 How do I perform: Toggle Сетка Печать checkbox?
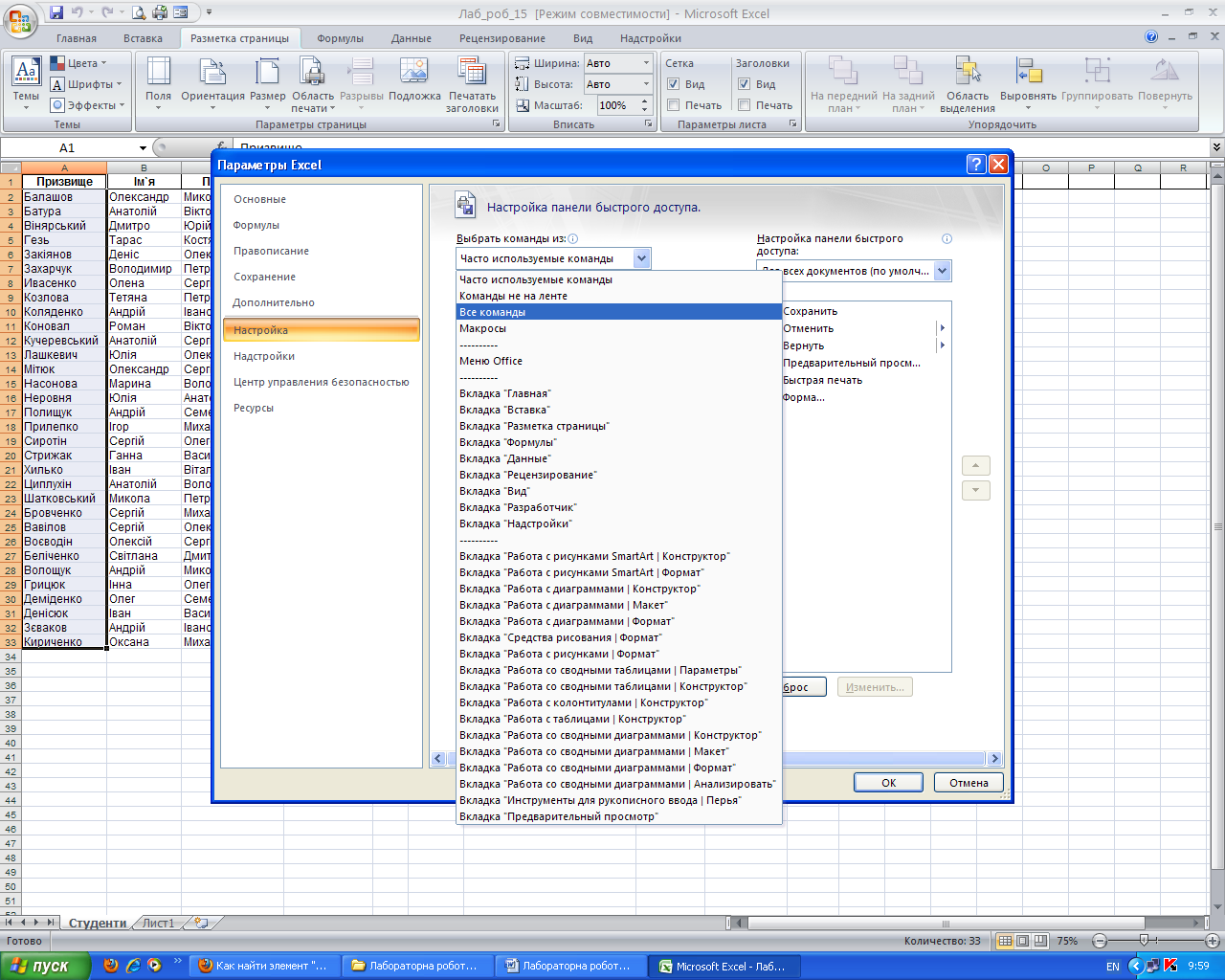pyautogui.click(x=674, y=105)
